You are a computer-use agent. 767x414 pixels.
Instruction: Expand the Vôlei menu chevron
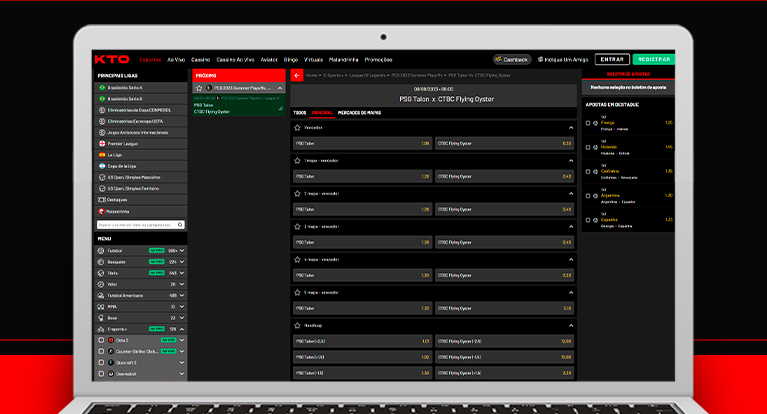[182, 284]
